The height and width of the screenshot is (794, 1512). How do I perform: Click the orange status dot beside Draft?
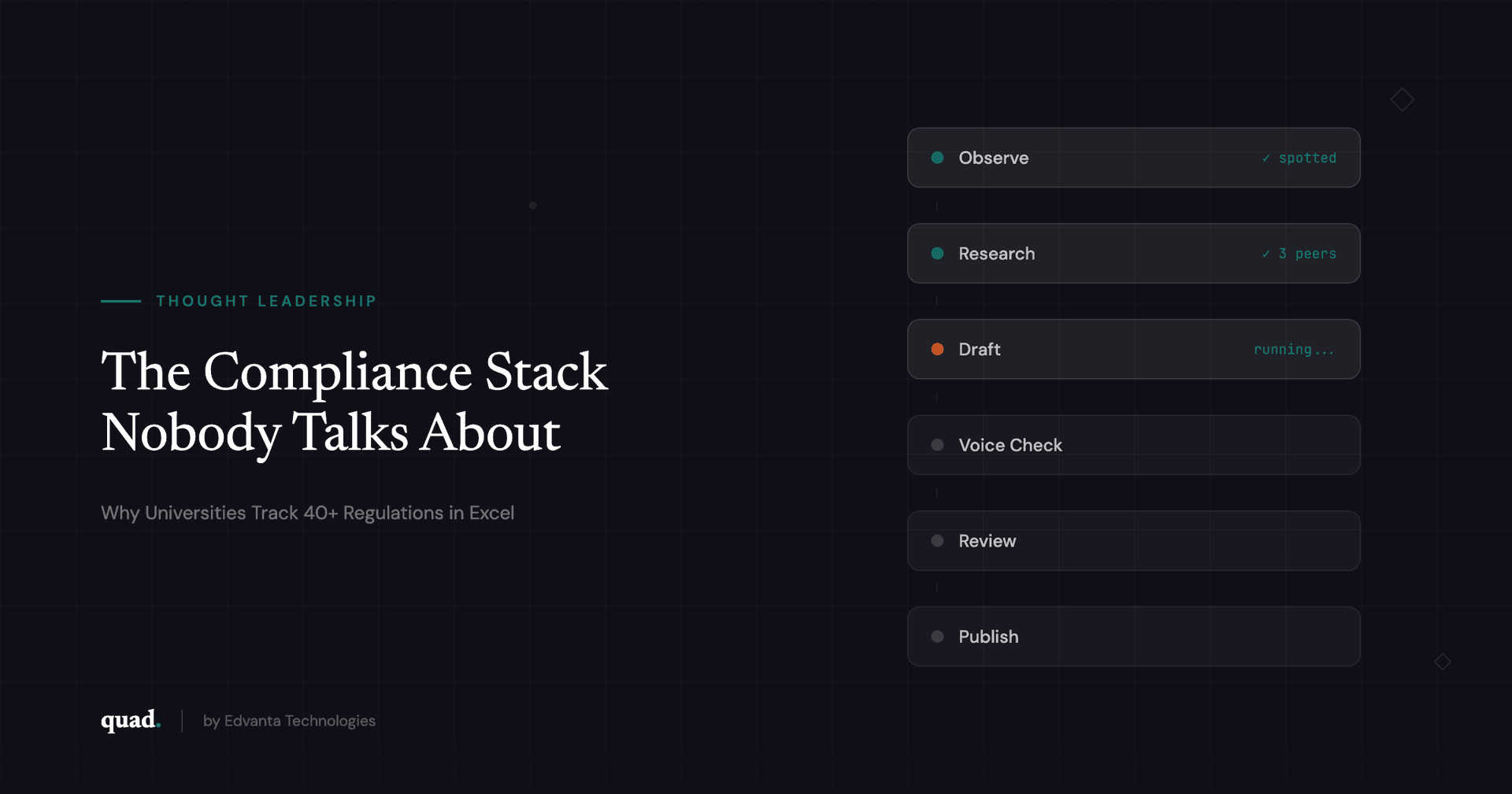tap(937, 349)
